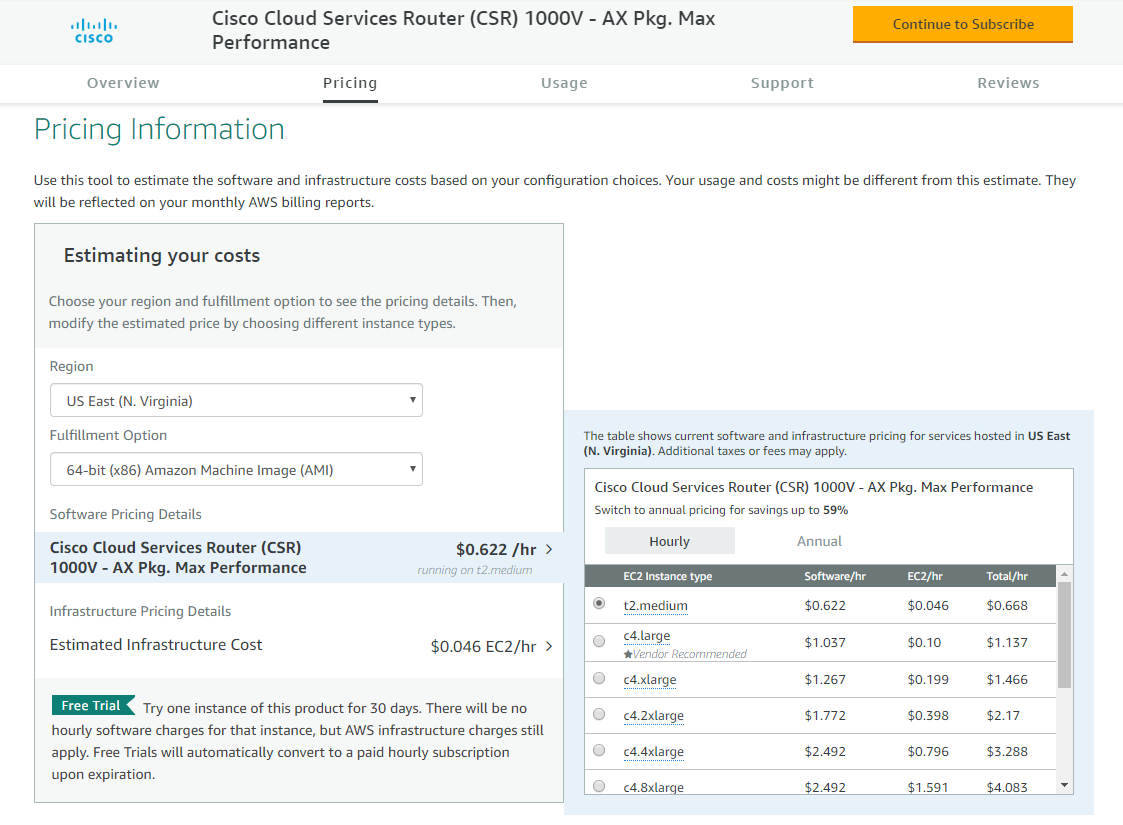Switch to the Usage tab
The height and width of the screenshot is (825, 1123).
click(x=564, y=83)
